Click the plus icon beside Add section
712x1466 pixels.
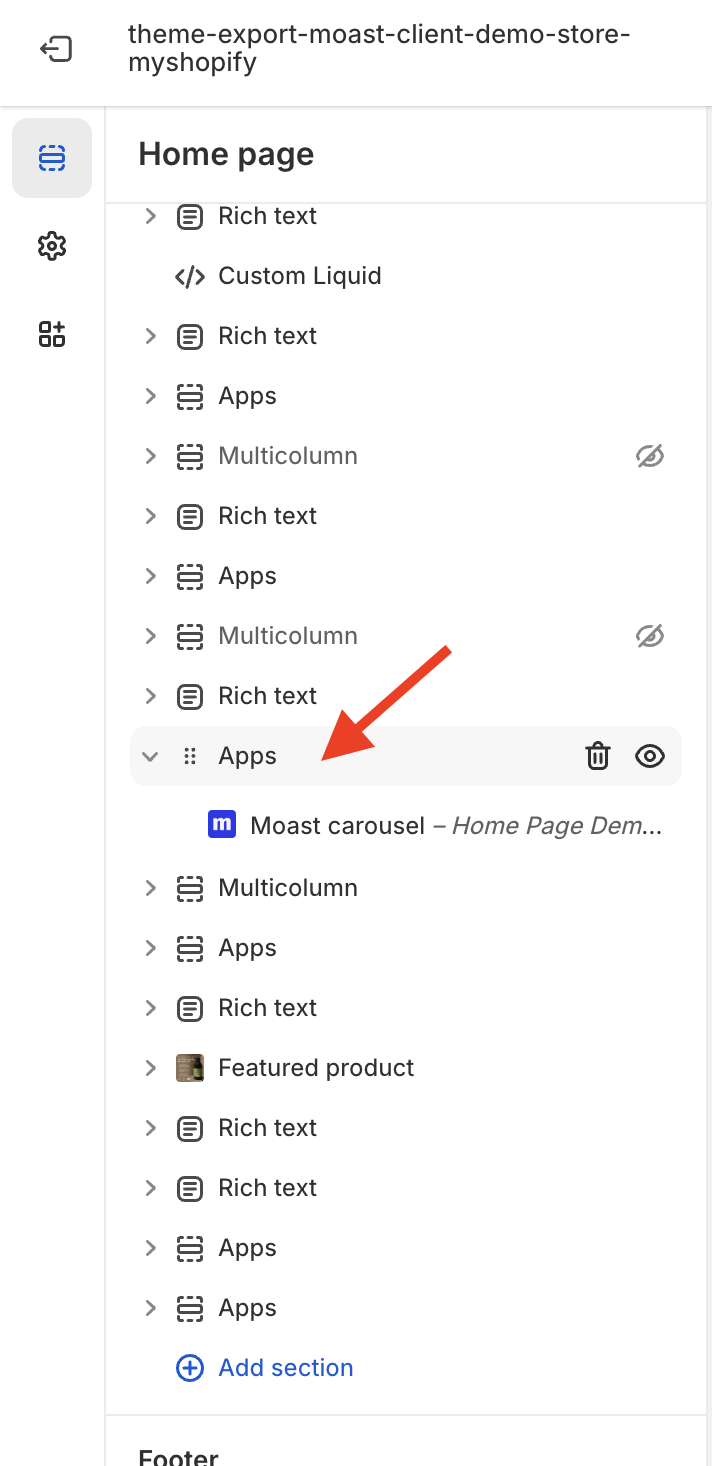click(190, 1368)
